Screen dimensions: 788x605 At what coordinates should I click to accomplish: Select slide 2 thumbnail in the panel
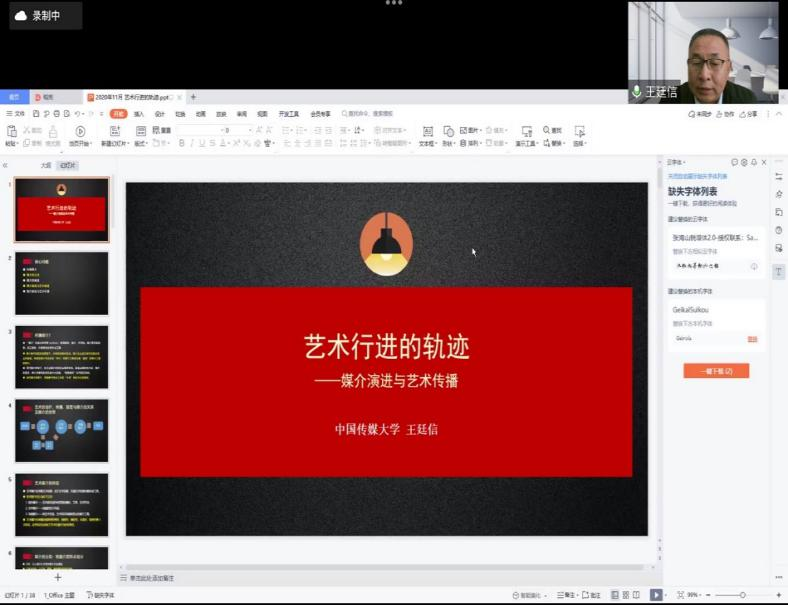point(61,283)
